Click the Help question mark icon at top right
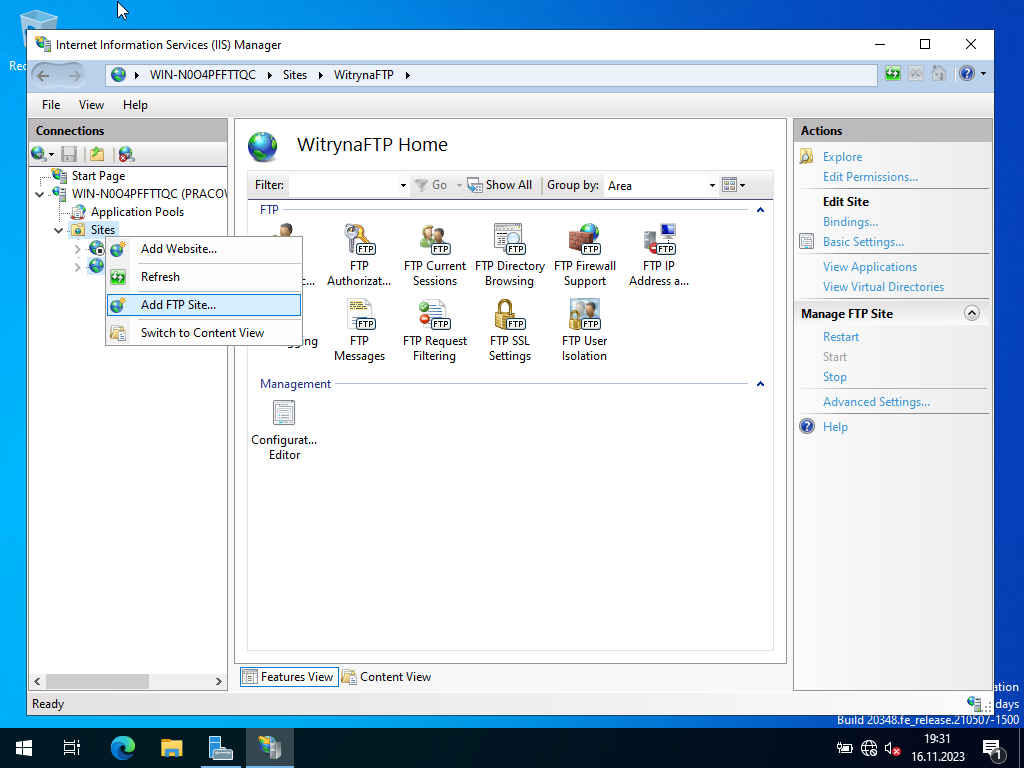This screenshot has height=768, width=1024. 967,73
